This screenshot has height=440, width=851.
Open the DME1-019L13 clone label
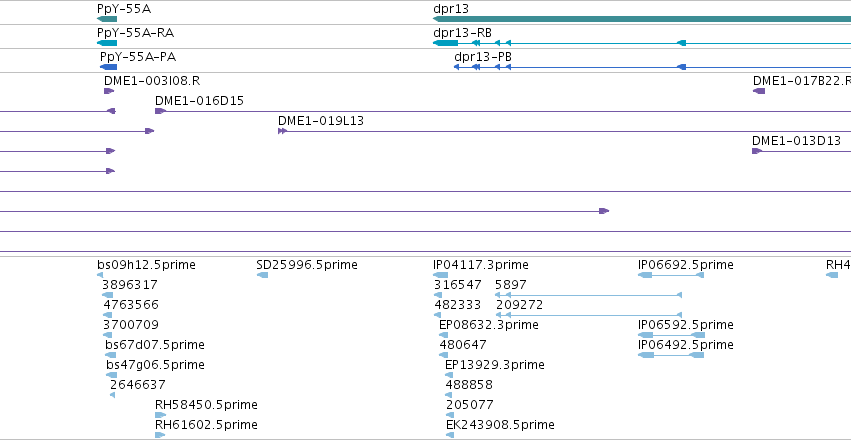click(x=321, y=121)
